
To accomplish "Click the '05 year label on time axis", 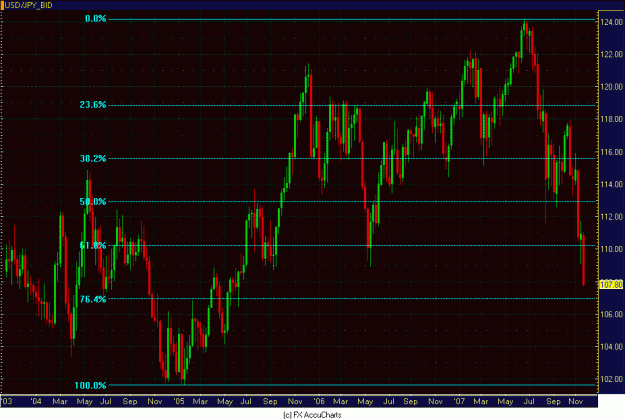I will [x=179, y=401].
